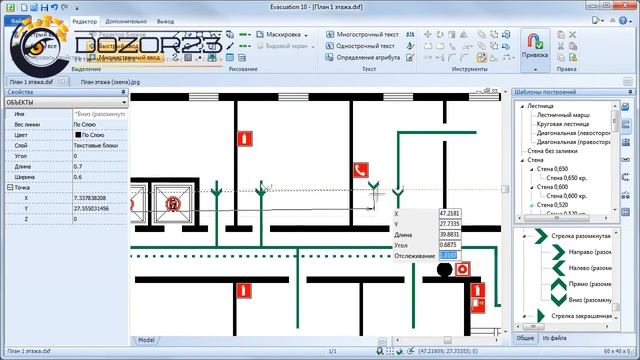Switch to План этажа (схема).jpg document tab
The width and height of the screenshot is (640, 360).
pyautogui.click(x=110, y=82)
